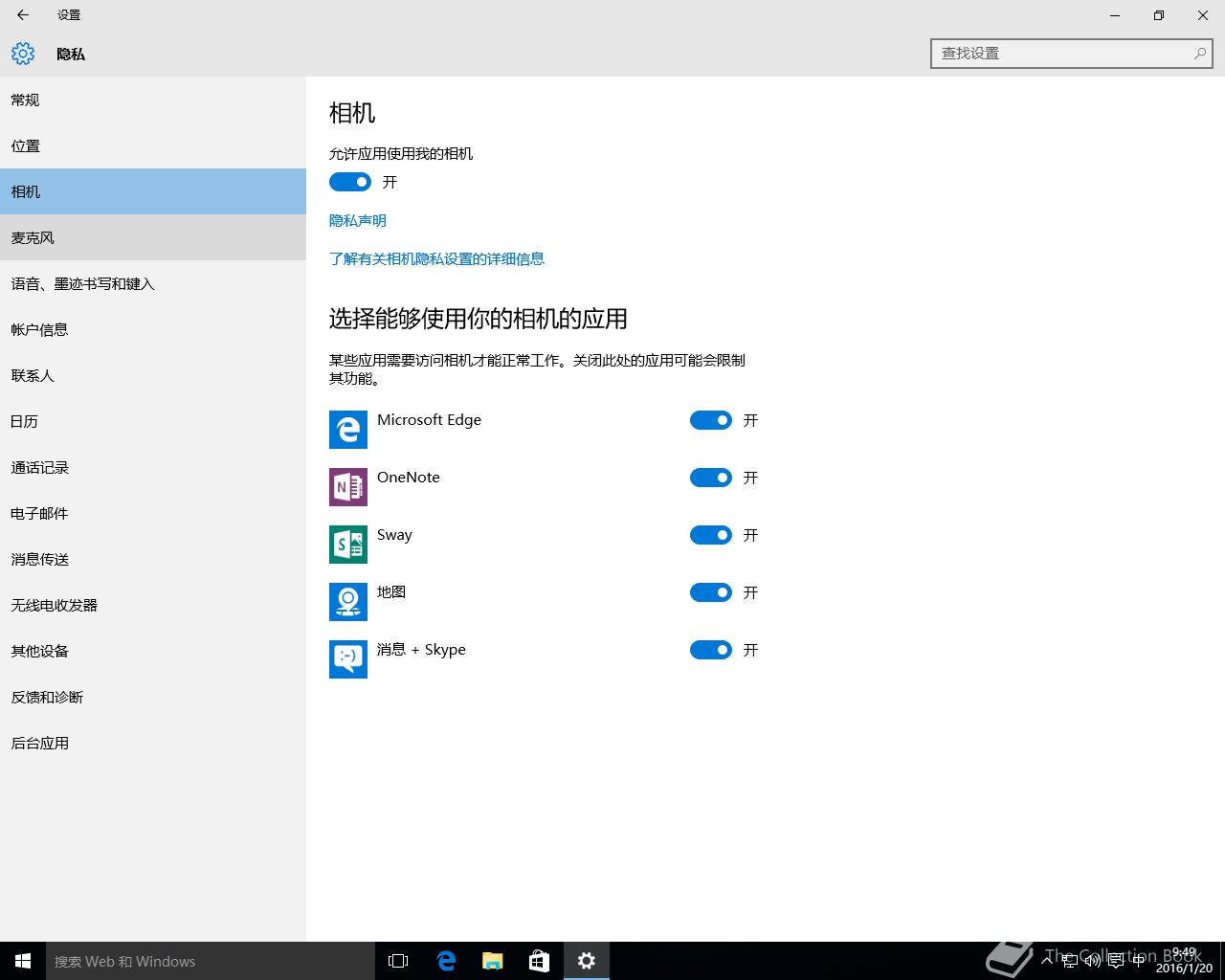
Task: Click the 消息 + Skype app icon
Action: coord(348,659)
